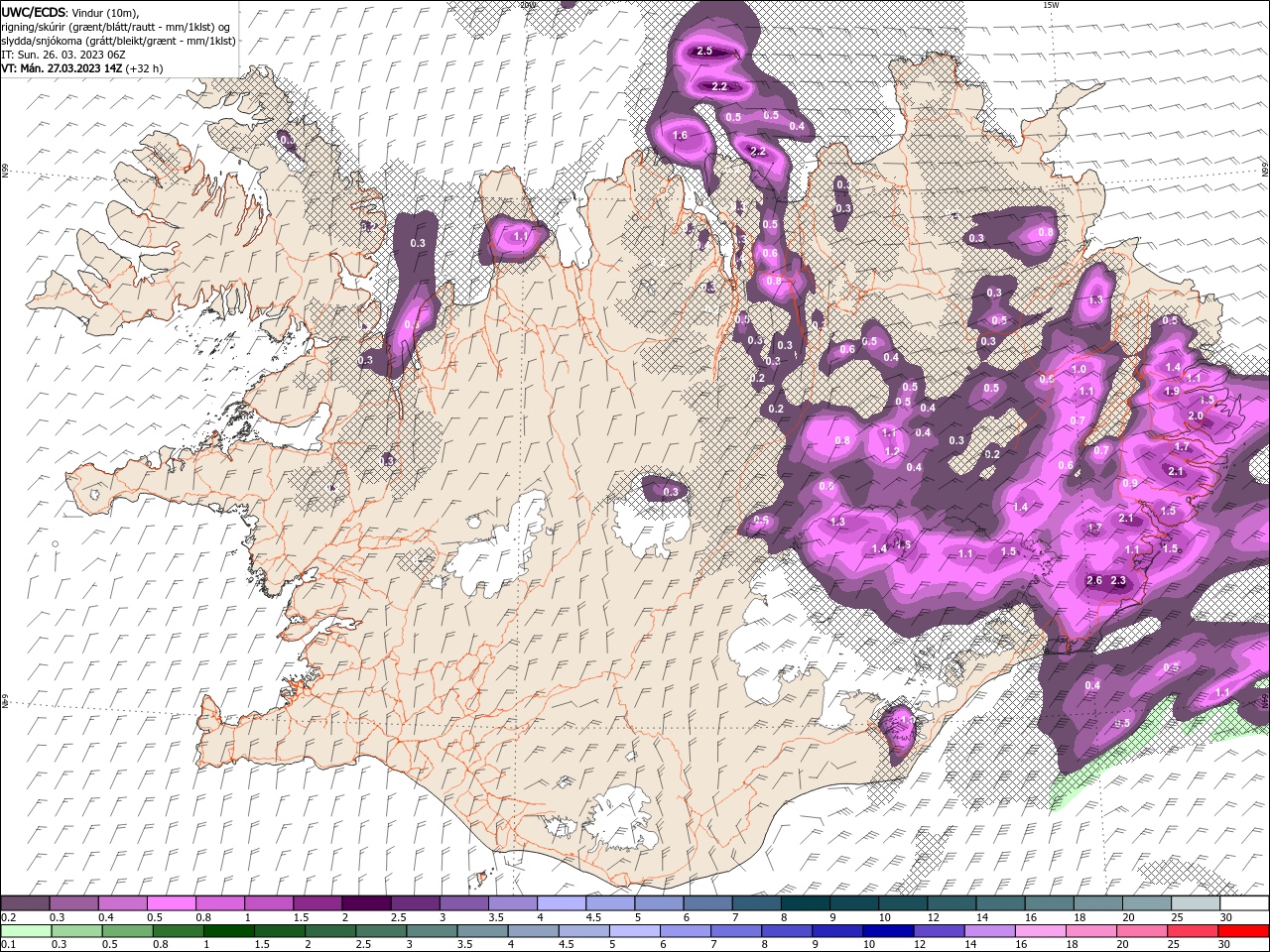1270x952 pixels.
Task: Click the 0.9 snowfall value on the map
Action: click(x=1130, y=484)
